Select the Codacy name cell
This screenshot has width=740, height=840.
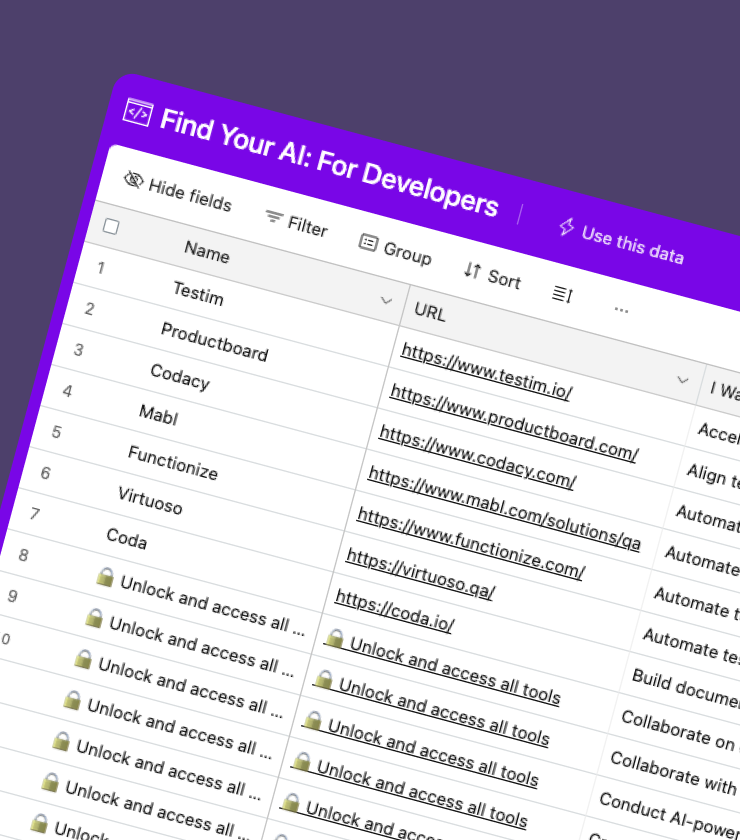pyautogui.click(x=180, y=377)
